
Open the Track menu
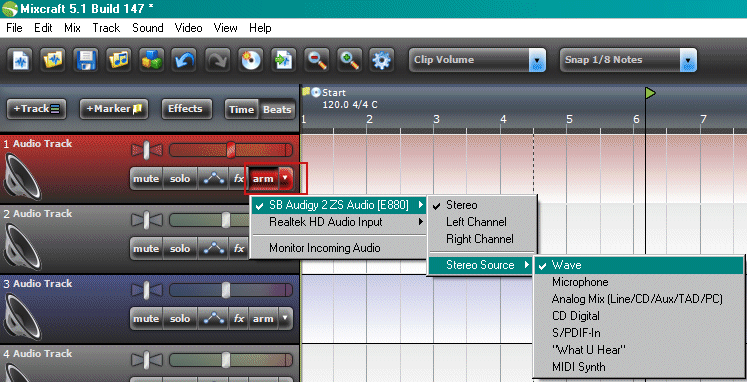pyautogui.click(x=106, y=28)
